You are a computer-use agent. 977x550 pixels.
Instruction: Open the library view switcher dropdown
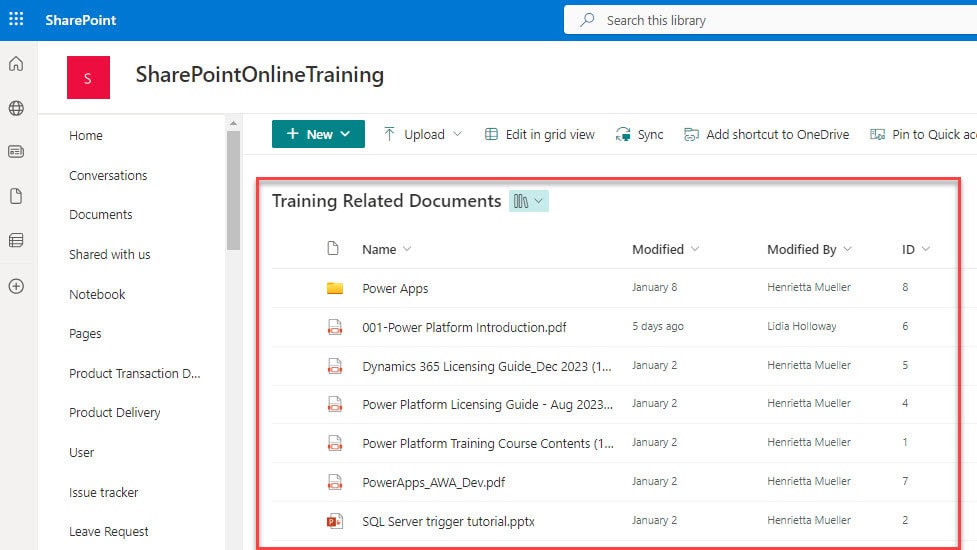(x=529, y=201)
